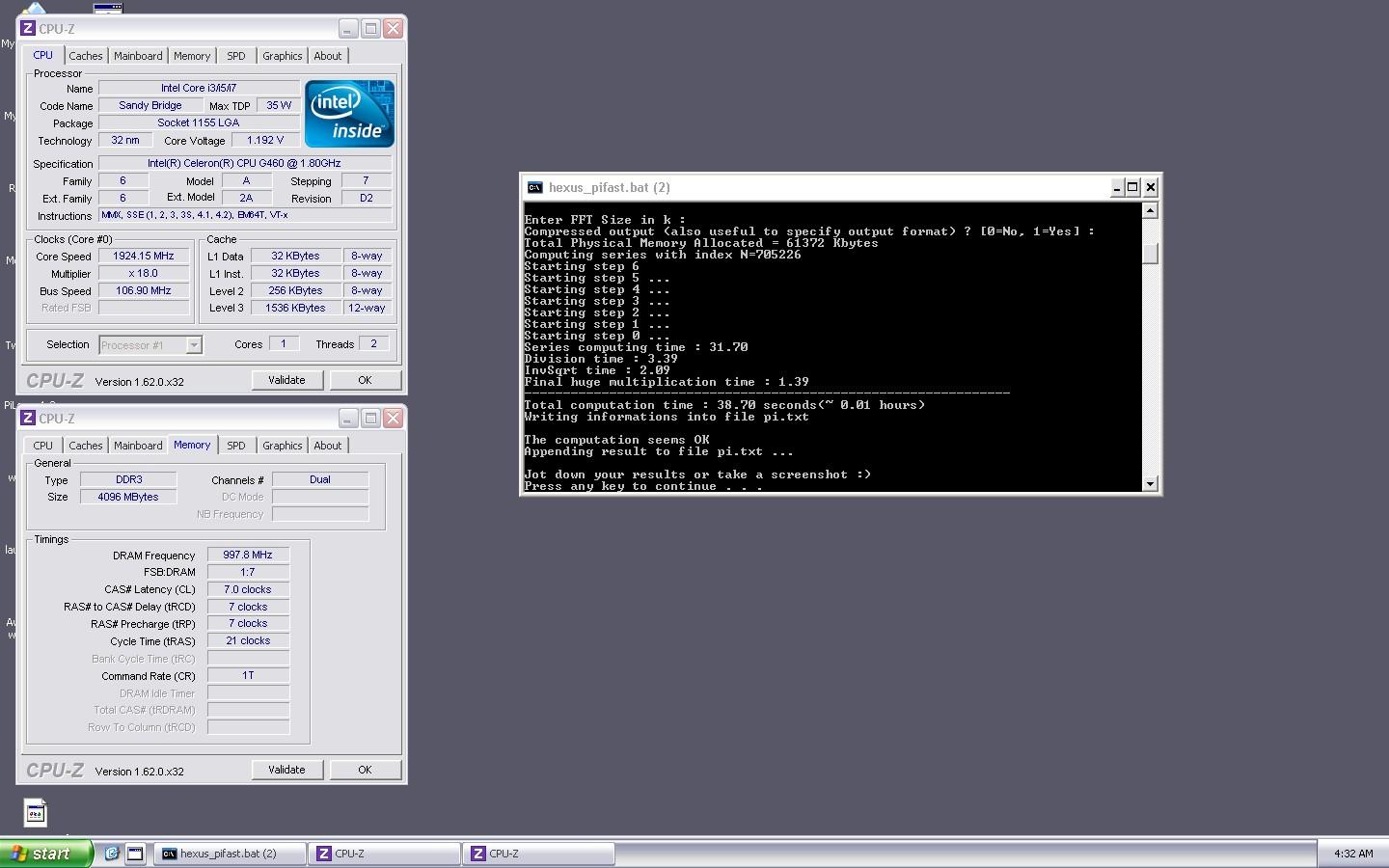Viewport: 1389px width, 868px height.
Task: Click Validate in the top CPU-Z window
Action: (286, 380)
